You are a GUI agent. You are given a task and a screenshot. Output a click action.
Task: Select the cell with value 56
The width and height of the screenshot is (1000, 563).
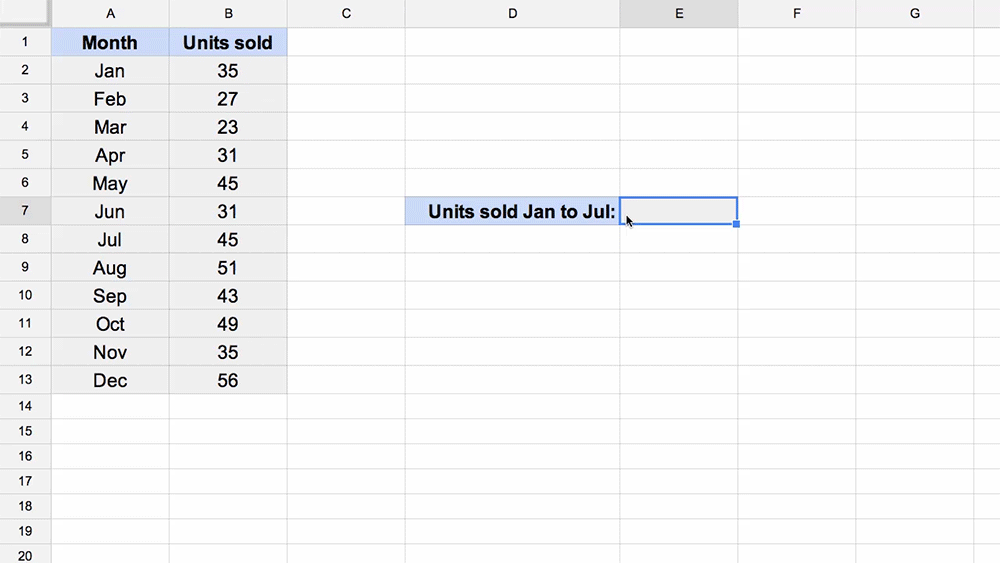point(228,380)
